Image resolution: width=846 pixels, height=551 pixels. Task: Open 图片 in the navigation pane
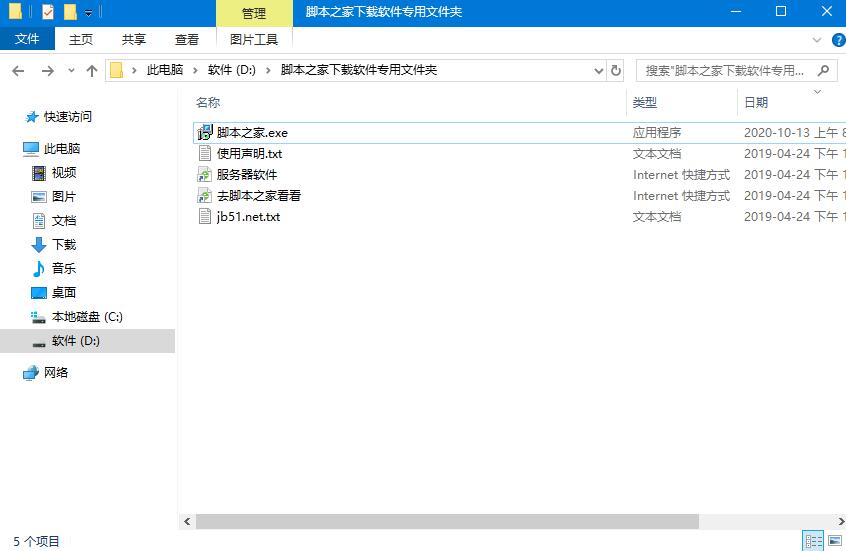[x=64, y=196]
